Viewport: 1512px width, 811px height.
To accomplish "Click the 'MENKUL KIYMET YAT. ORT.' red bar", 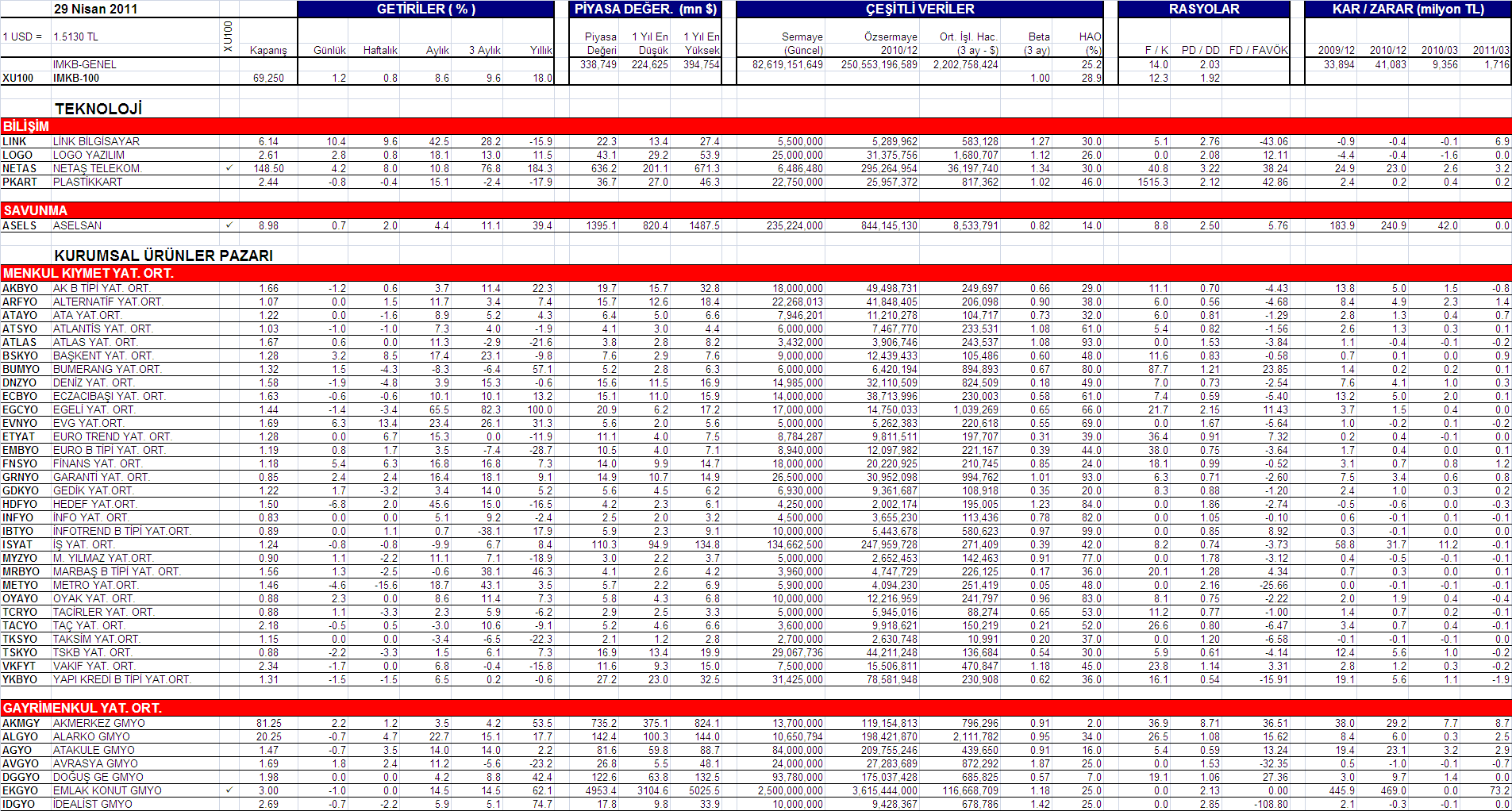I will (x=756, y=273).
